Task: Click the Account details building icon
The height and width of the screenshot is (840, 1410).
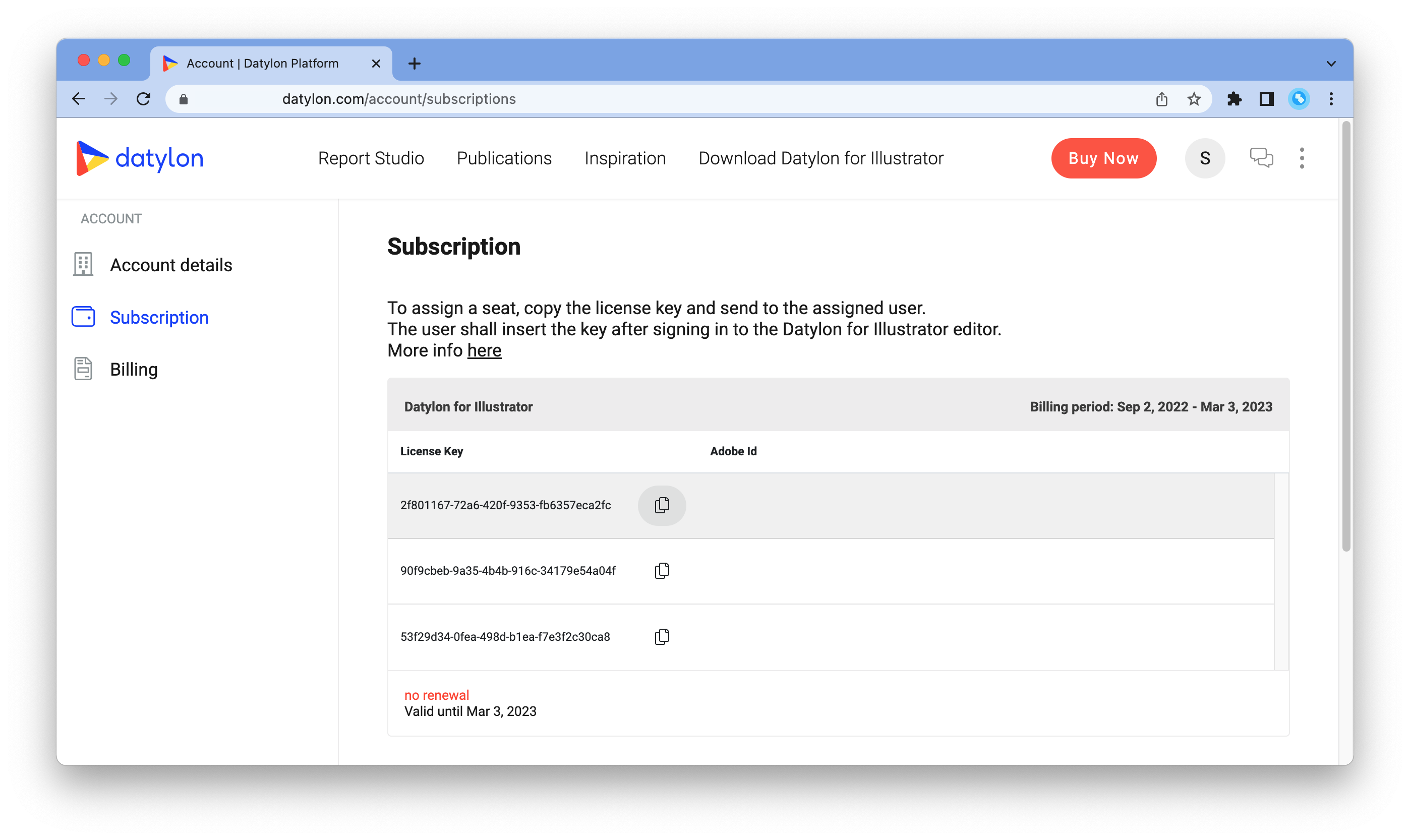Action: pyautogui.click(x=83, y=264)
